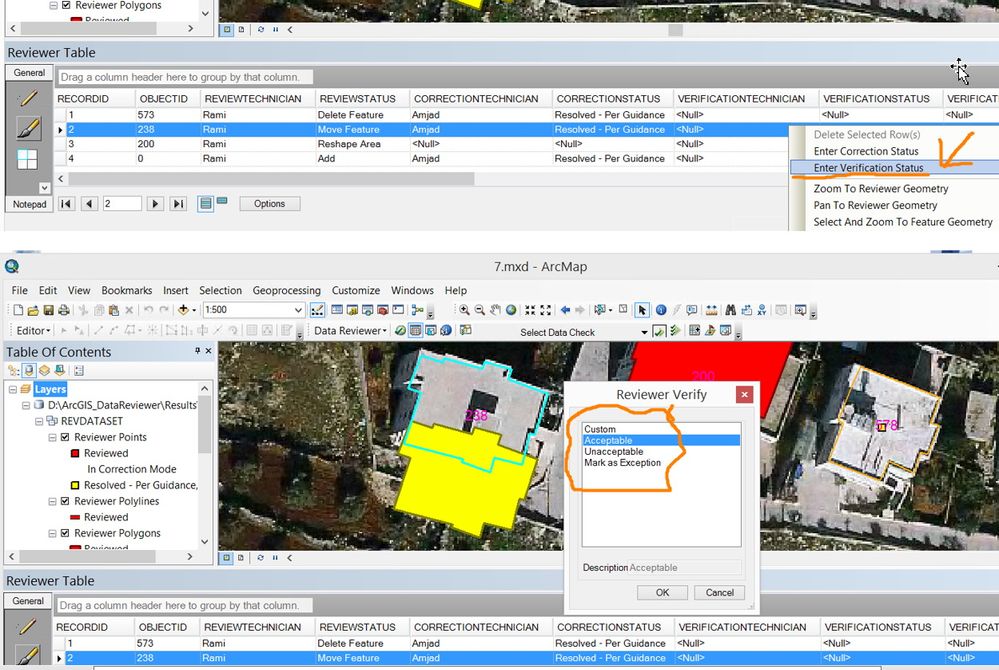Open the map scale 1:500 dropdown
Viewport: 999px width, 670px height.
[x=298, y=311]
